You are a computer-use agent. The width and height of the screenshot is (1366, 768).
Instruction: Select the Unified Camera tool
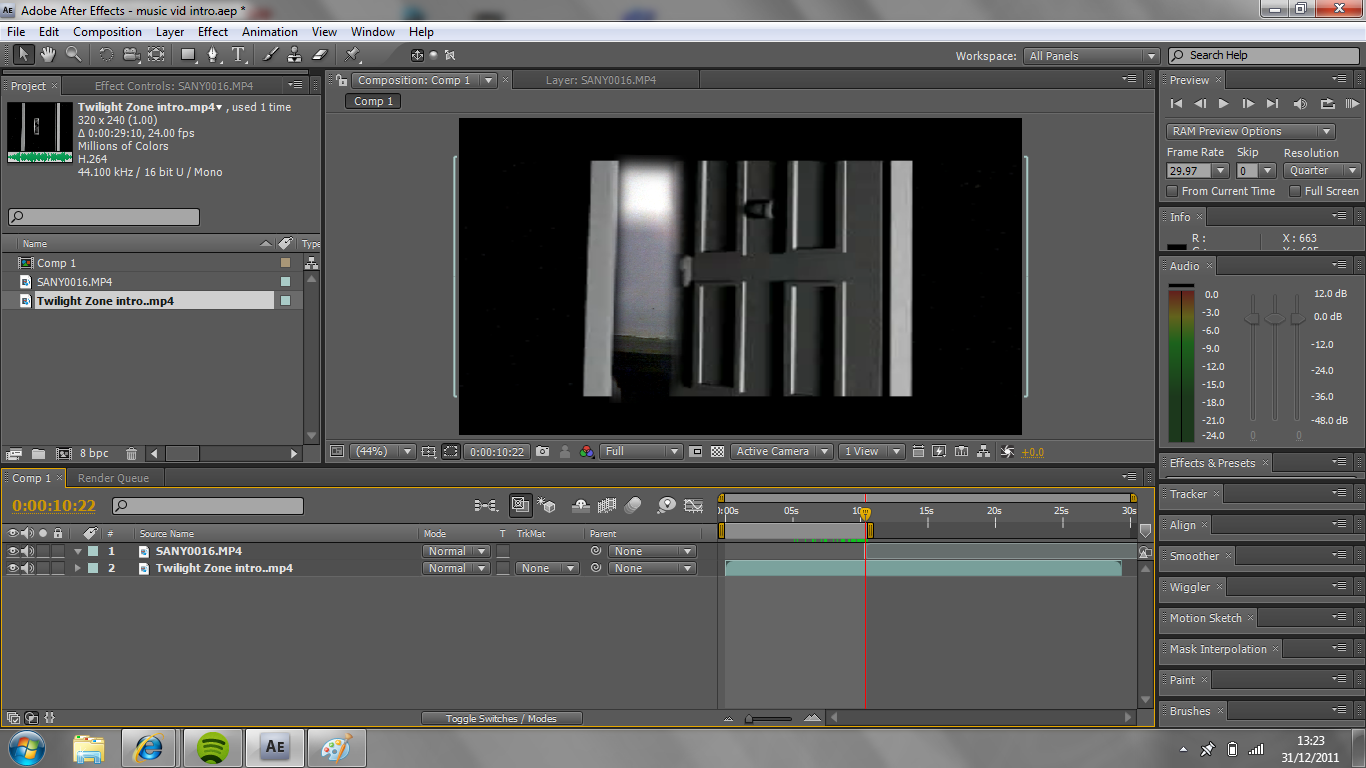130,54
